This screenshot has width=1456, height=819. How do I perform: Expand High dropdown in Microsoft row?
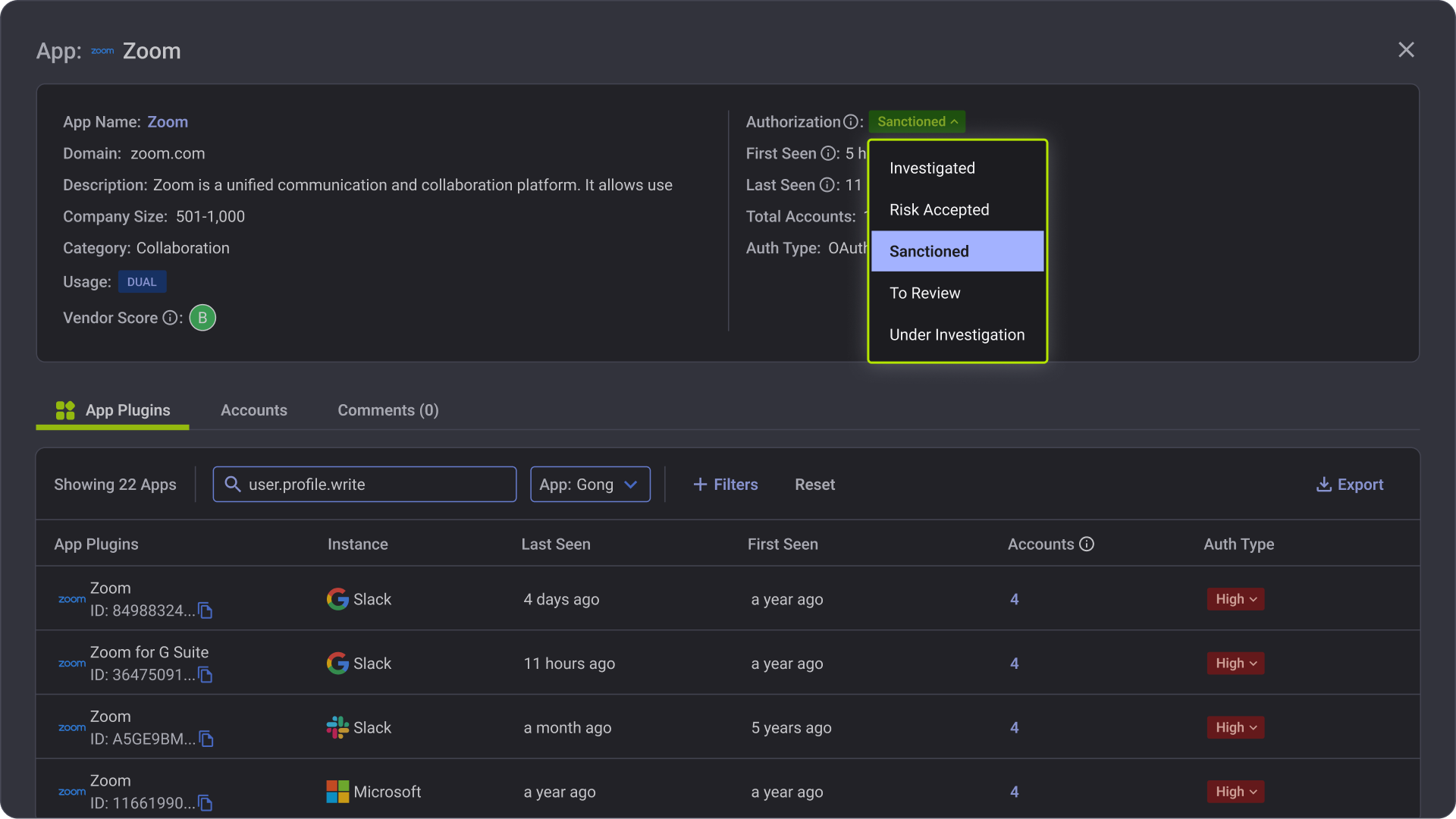[1236, 792]
